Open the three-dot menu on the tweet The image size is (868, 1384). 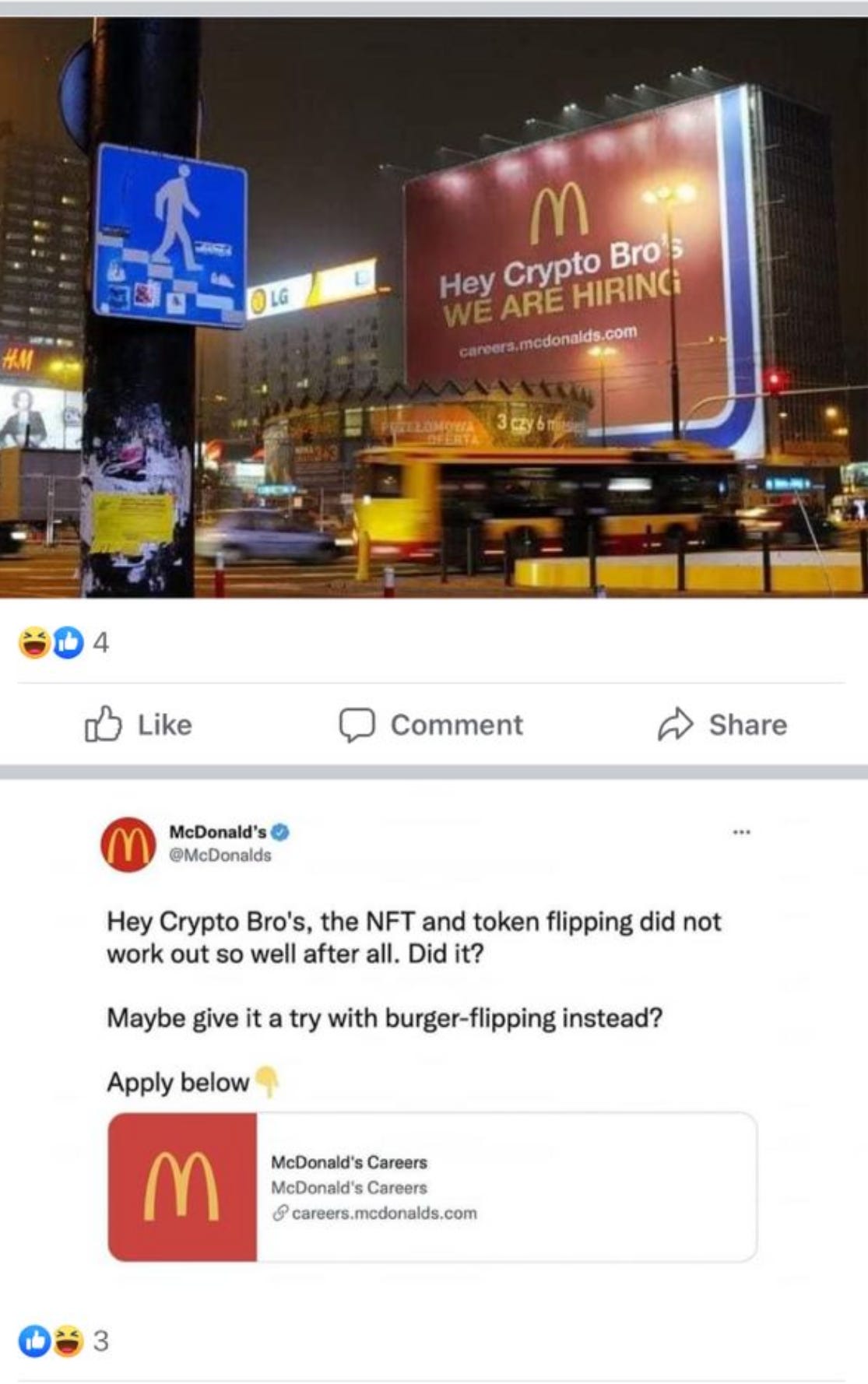tap(741, 833)
